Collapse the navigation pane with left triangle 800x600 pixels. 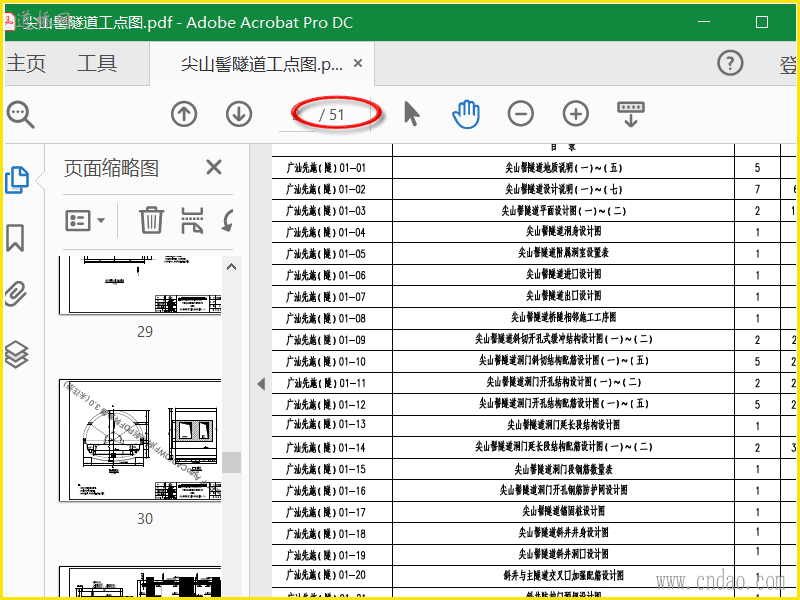click(x=261, y=384)
